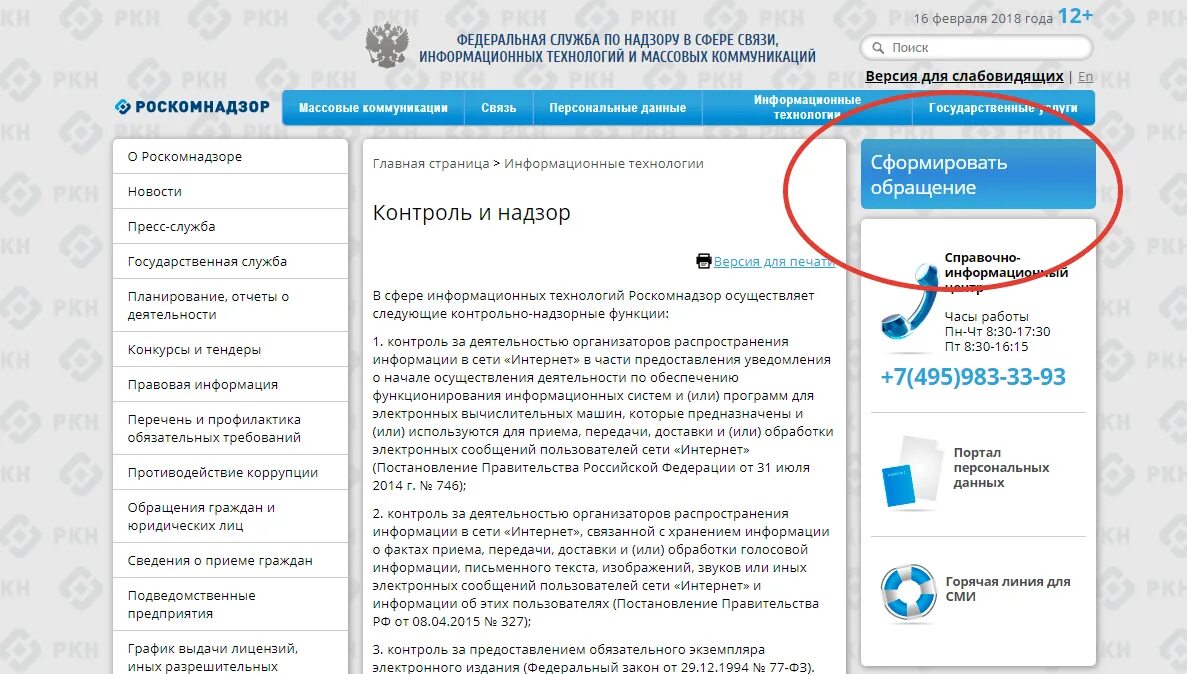Open the Информационные технологии menu tab

[807, 108]
